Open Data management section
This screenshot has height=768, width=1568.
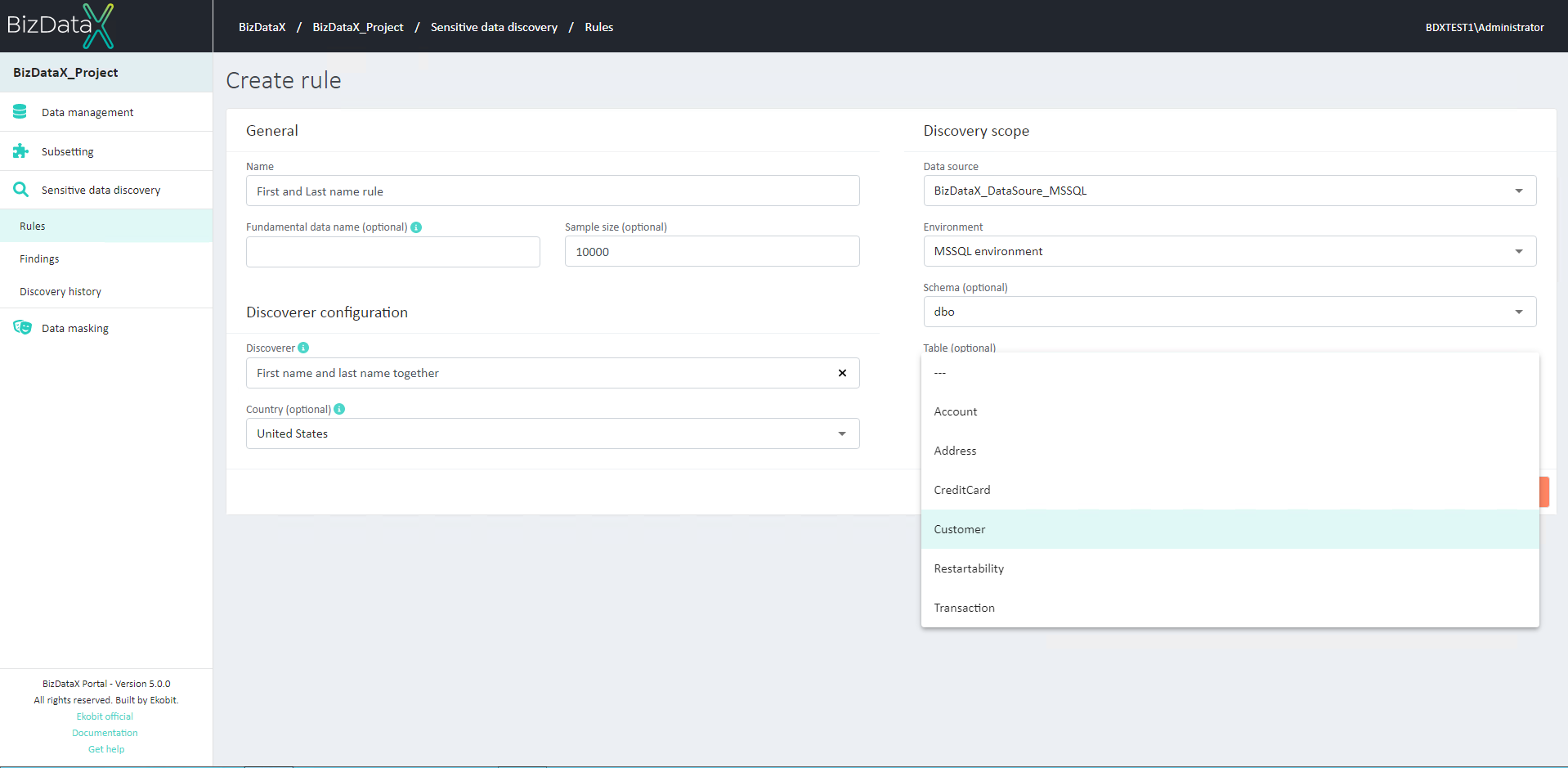(x=106, y=112)
